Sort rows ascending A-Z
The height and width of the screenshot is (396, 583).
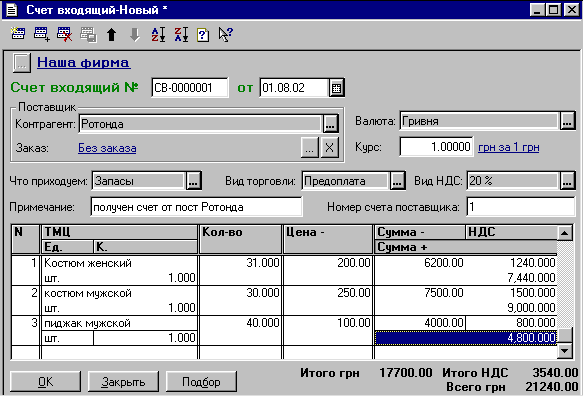click(158, 35)
